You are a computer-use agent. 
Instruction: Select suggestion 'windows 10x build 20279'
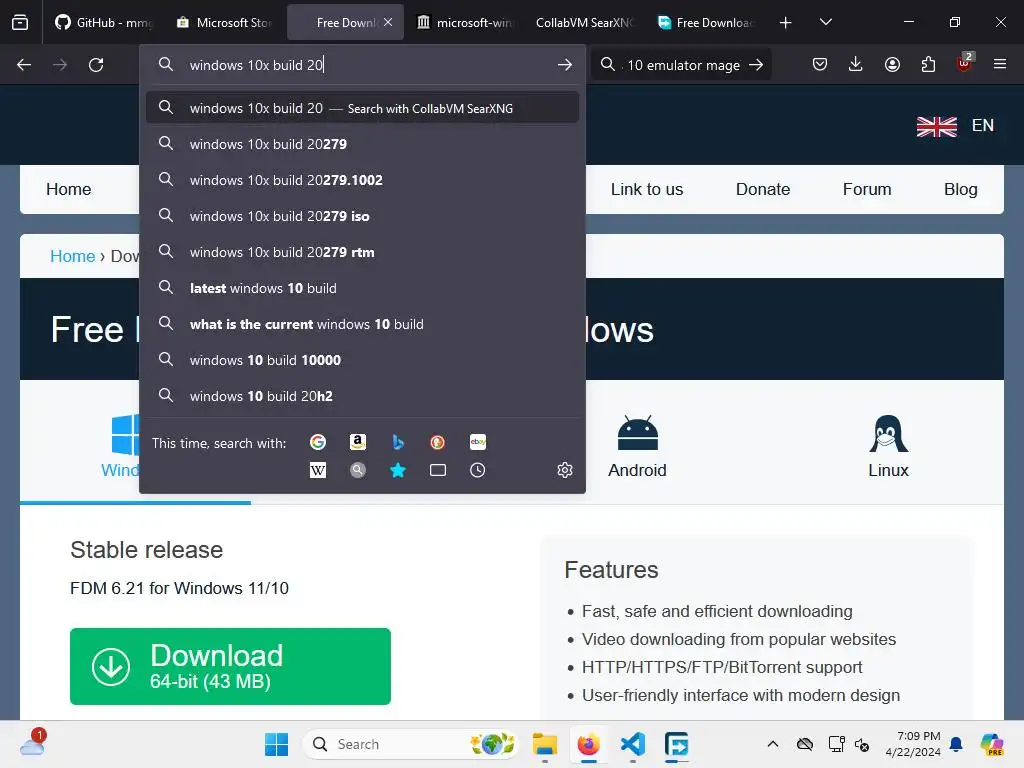(362, 144)
